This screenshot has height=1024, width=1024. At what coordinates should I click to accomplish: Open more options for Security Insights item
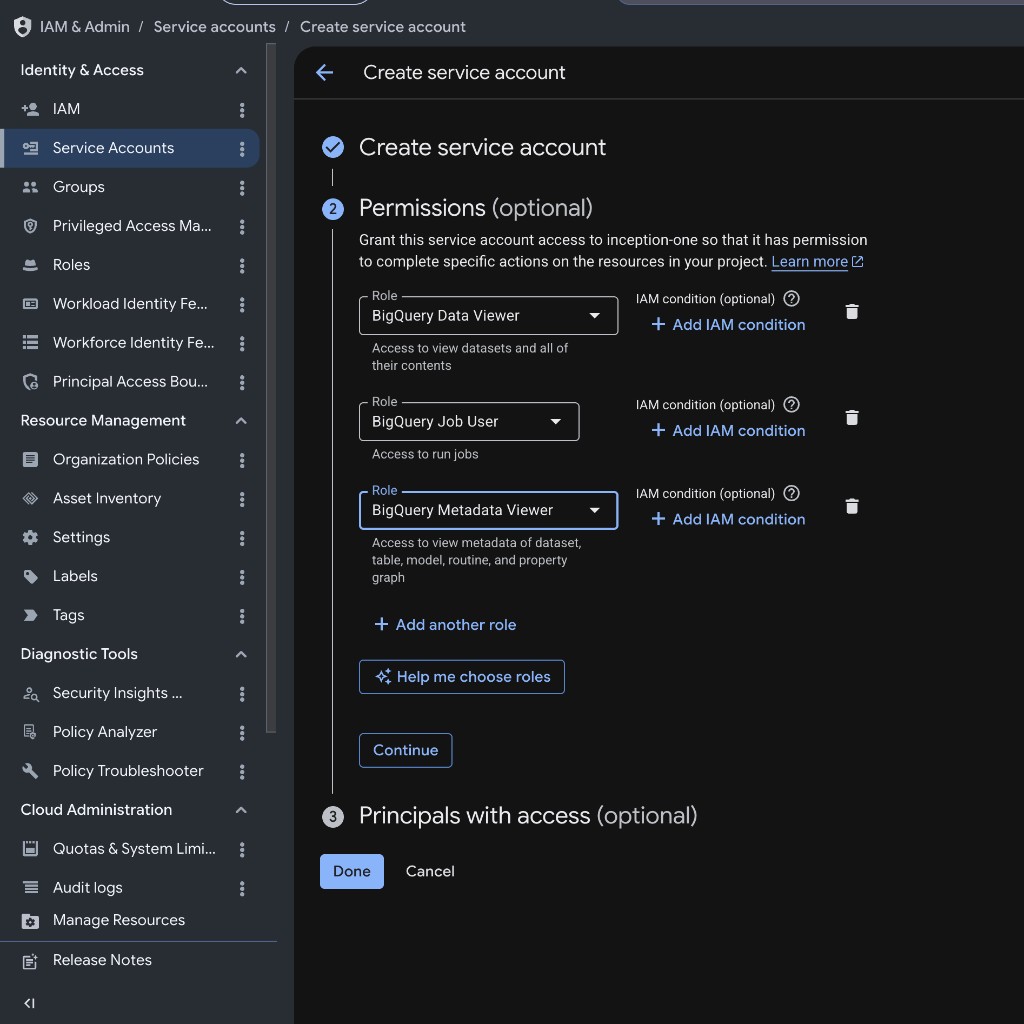[242, 694]
